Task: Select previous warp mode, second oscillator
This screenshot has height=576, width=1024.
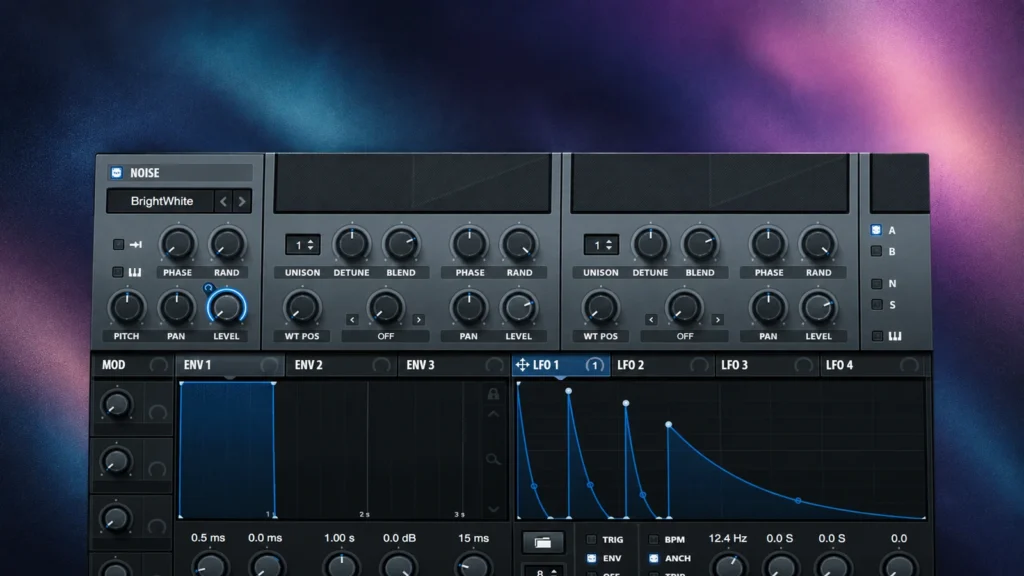Action: click(x=650, y=319)
